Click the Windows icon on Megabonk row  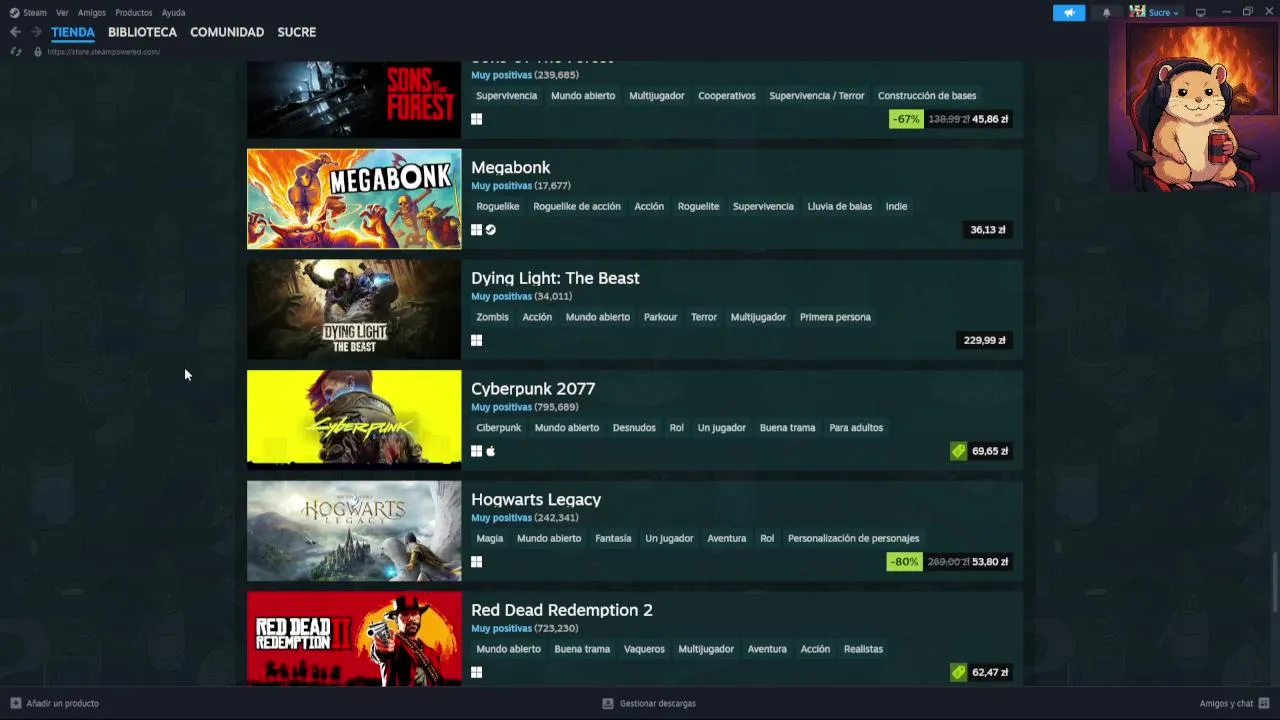pos(476,230)
